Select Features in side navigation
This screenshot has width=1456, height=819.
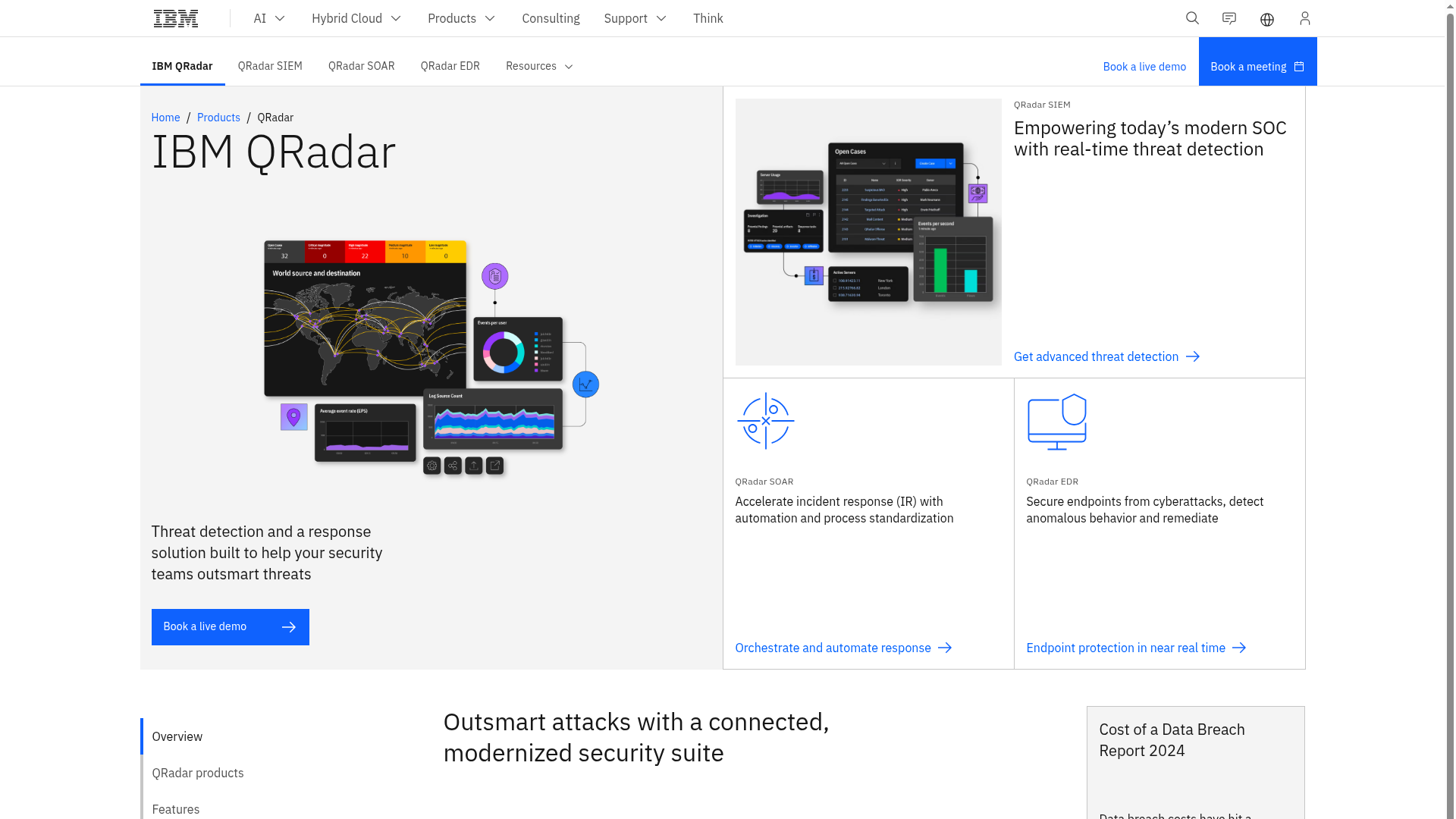coord(176,808)
